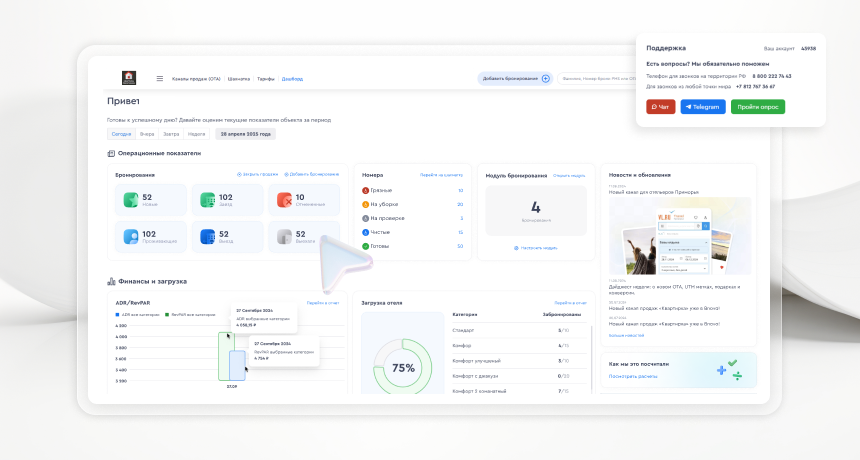Viewport: 860px width, 460px height.
Task: Open the hamburger menu icon
Action: (x=160, y=78)
